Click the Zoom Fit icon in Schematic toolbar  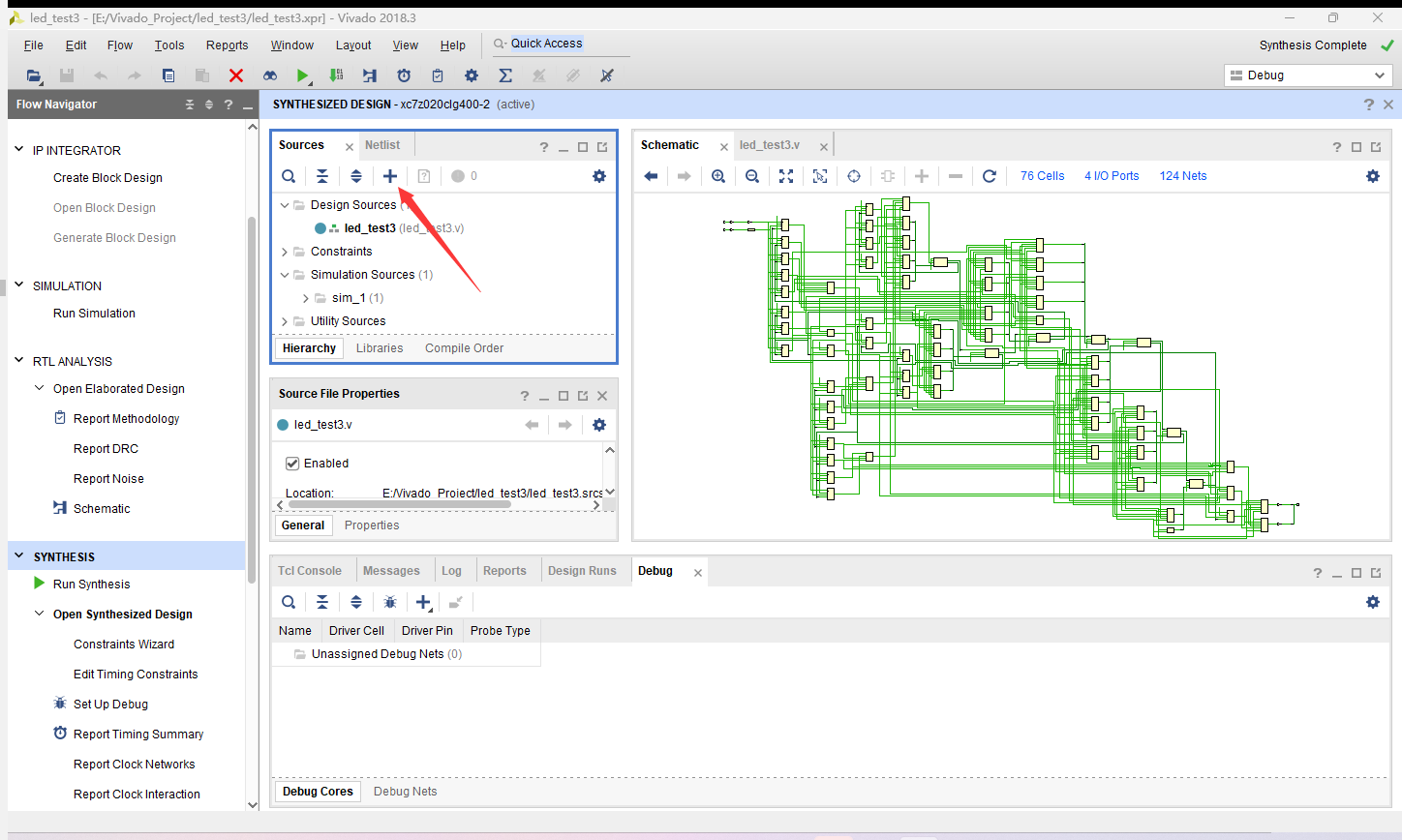(786, 176)
